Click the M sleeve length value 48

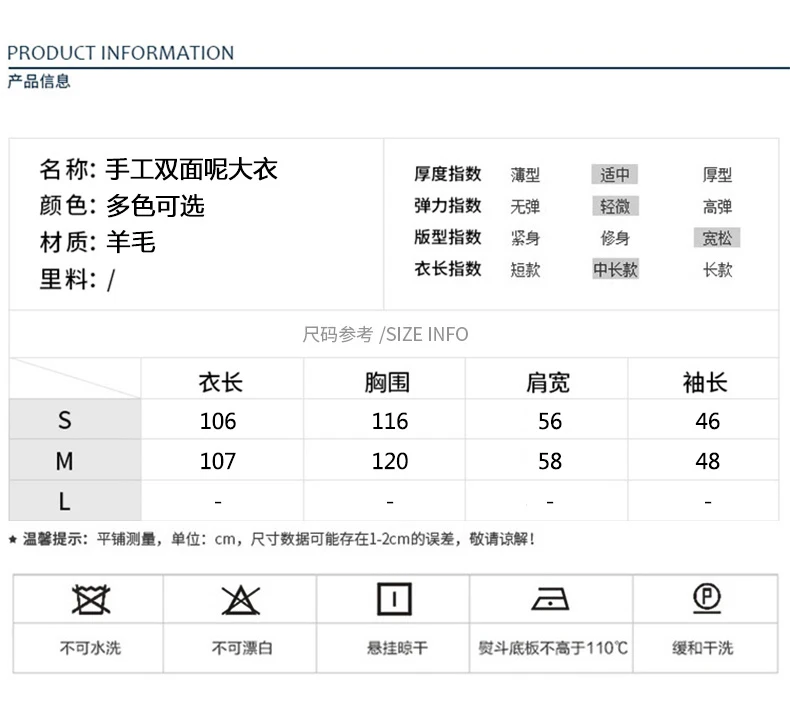click(707, 461)
